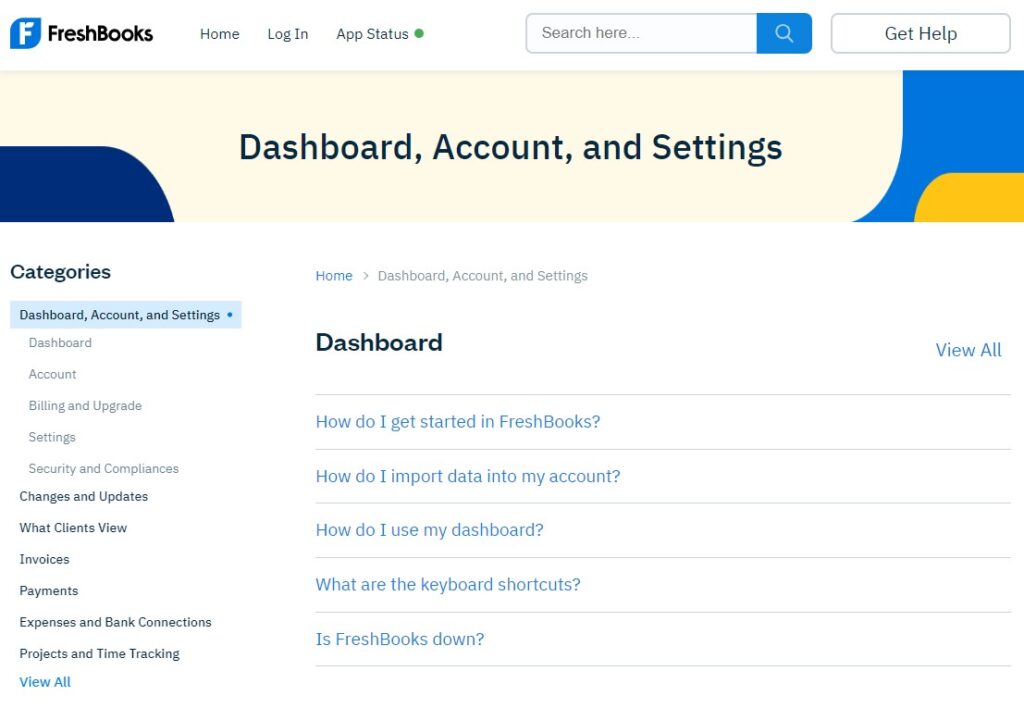Click the Dashboard section heading
Image resolution: width=1024 pixels, height=708 pixels.
(x=379, y=342)
